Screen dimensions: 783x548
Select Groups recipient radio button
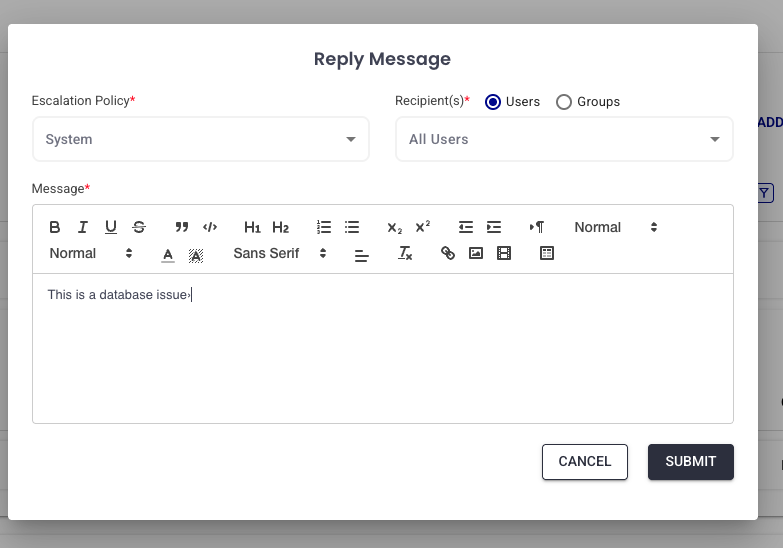coord(564,102)
